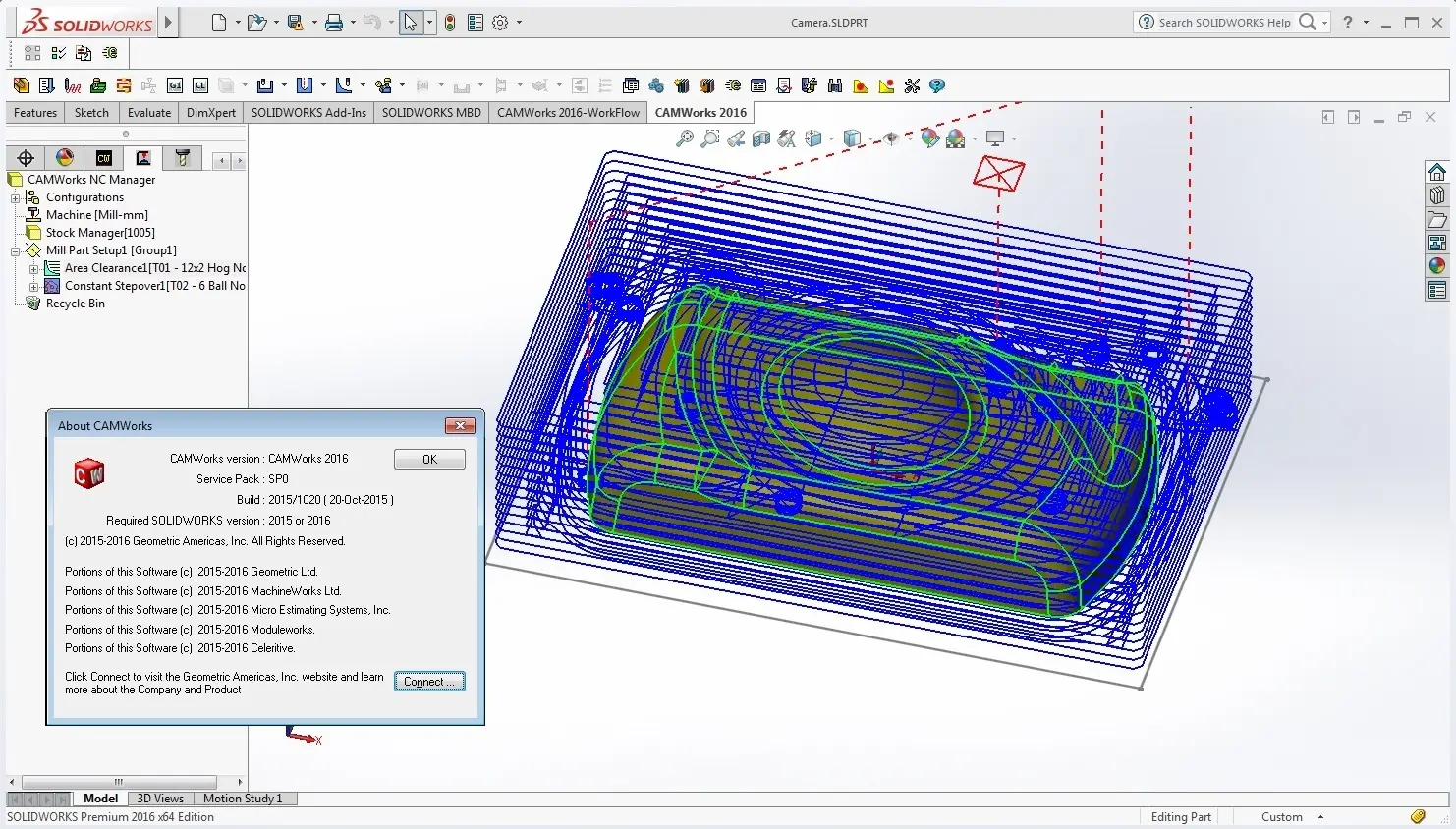
Task: Click the Connect button in About dialog
Action: [429, 682]
